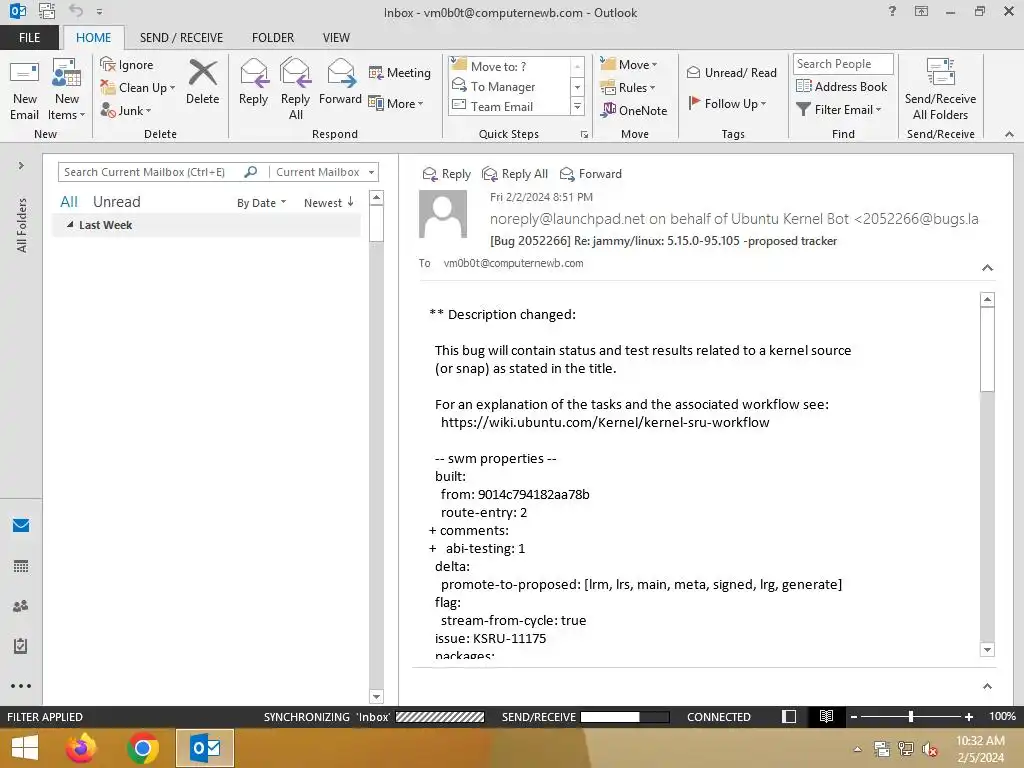Click the large Reply ribbon button

tap(253, 82)
